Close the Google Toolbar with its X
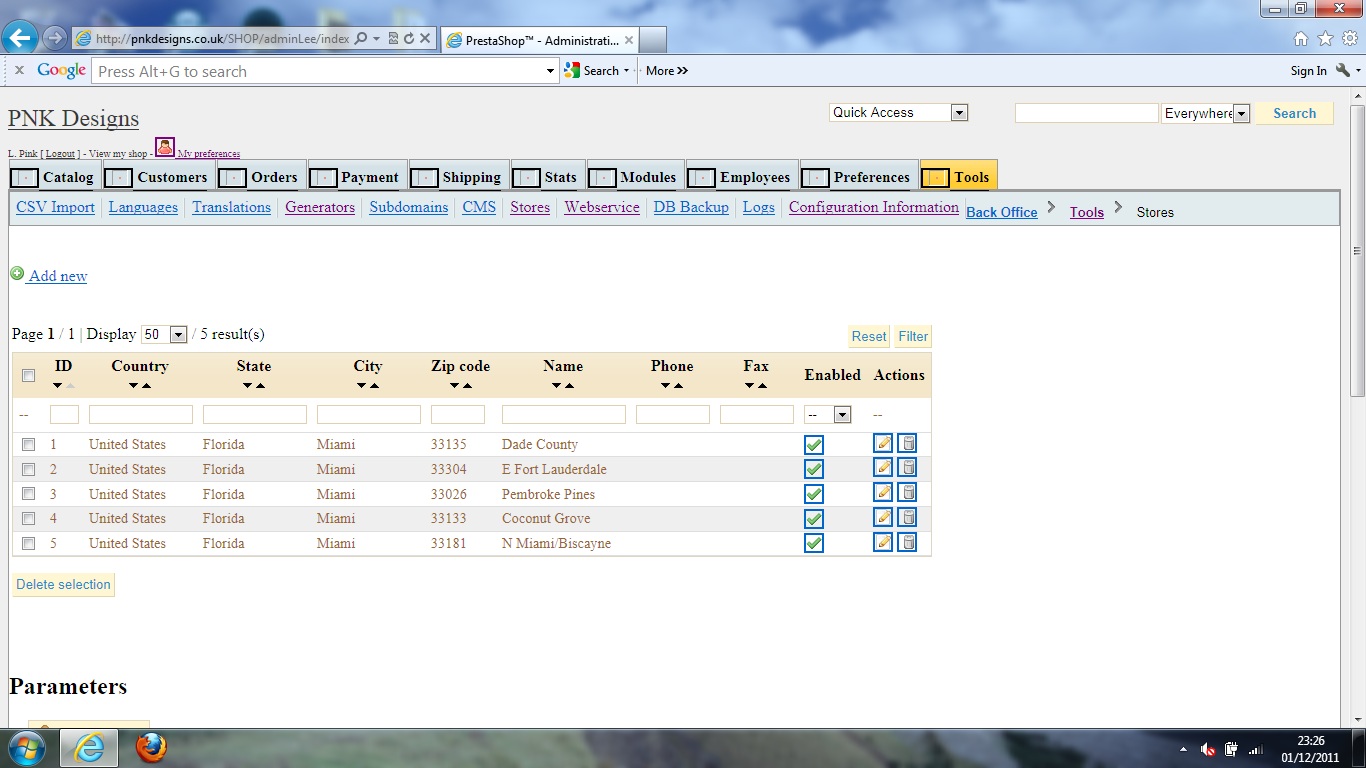Image resolution: width=1366 pixels, height=768 pixels. (x=19, y=70)
